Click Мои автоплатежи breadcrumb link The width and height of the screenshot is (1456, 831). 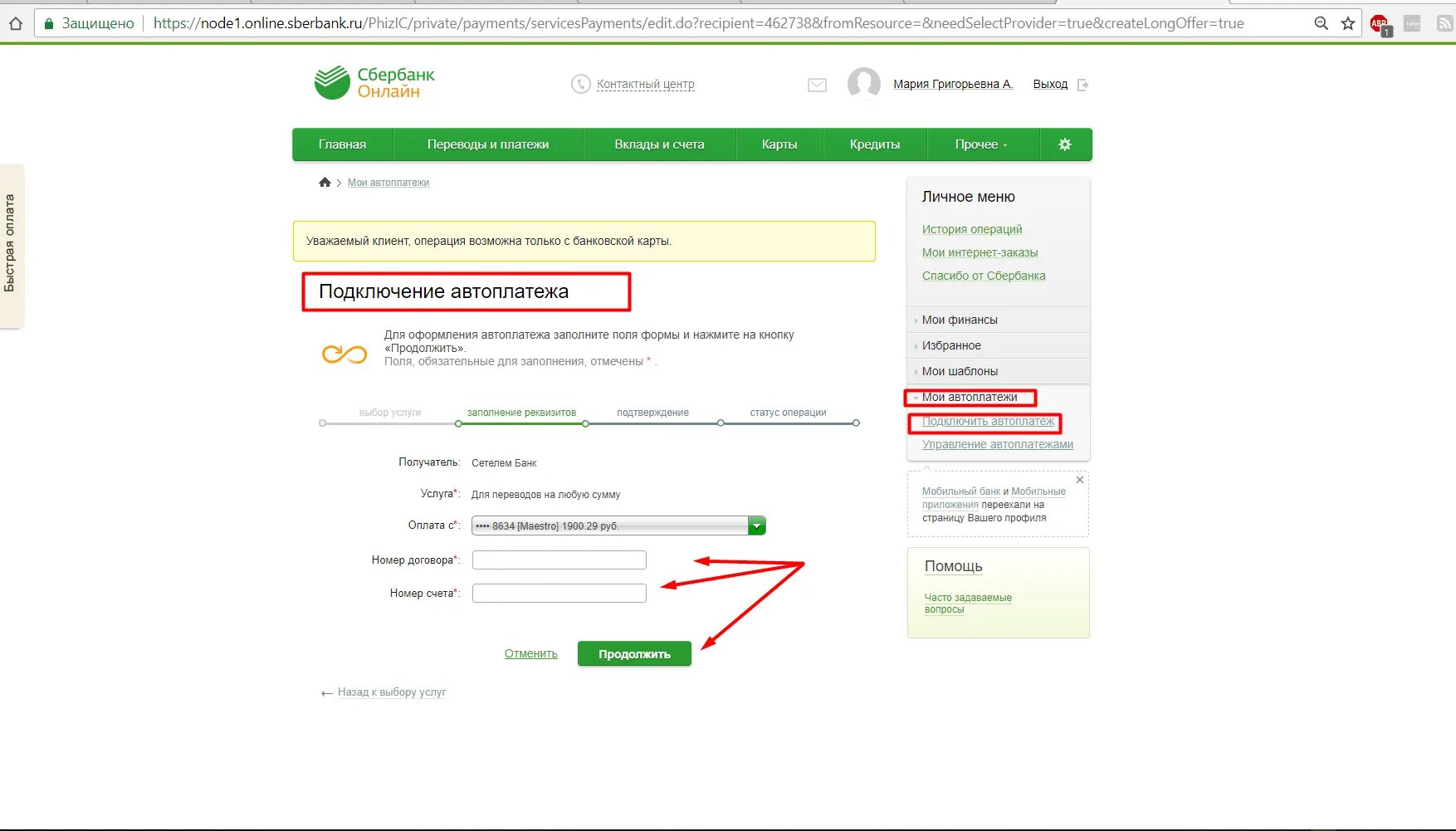click(x=388, y=183)
